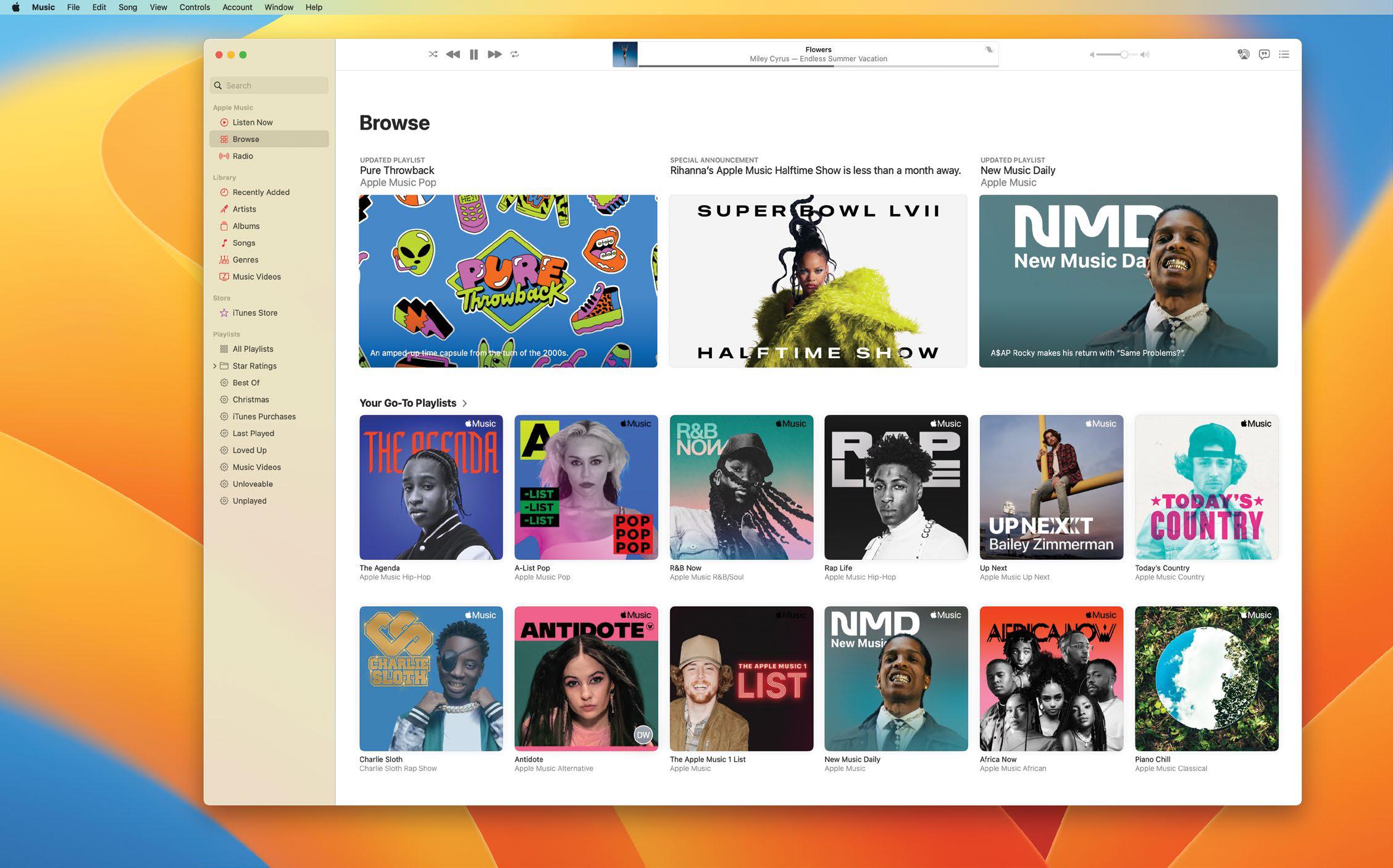
Task: Mute using the low-volume speaker icon
Action: coord(1092,55)
